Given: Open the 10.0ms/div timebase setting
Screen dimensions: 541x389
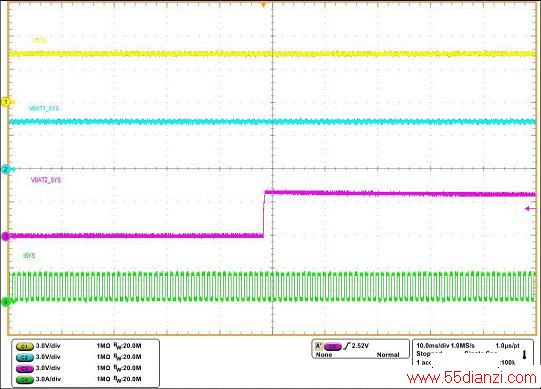Looking at the screenshot, I should pos(433,346).
